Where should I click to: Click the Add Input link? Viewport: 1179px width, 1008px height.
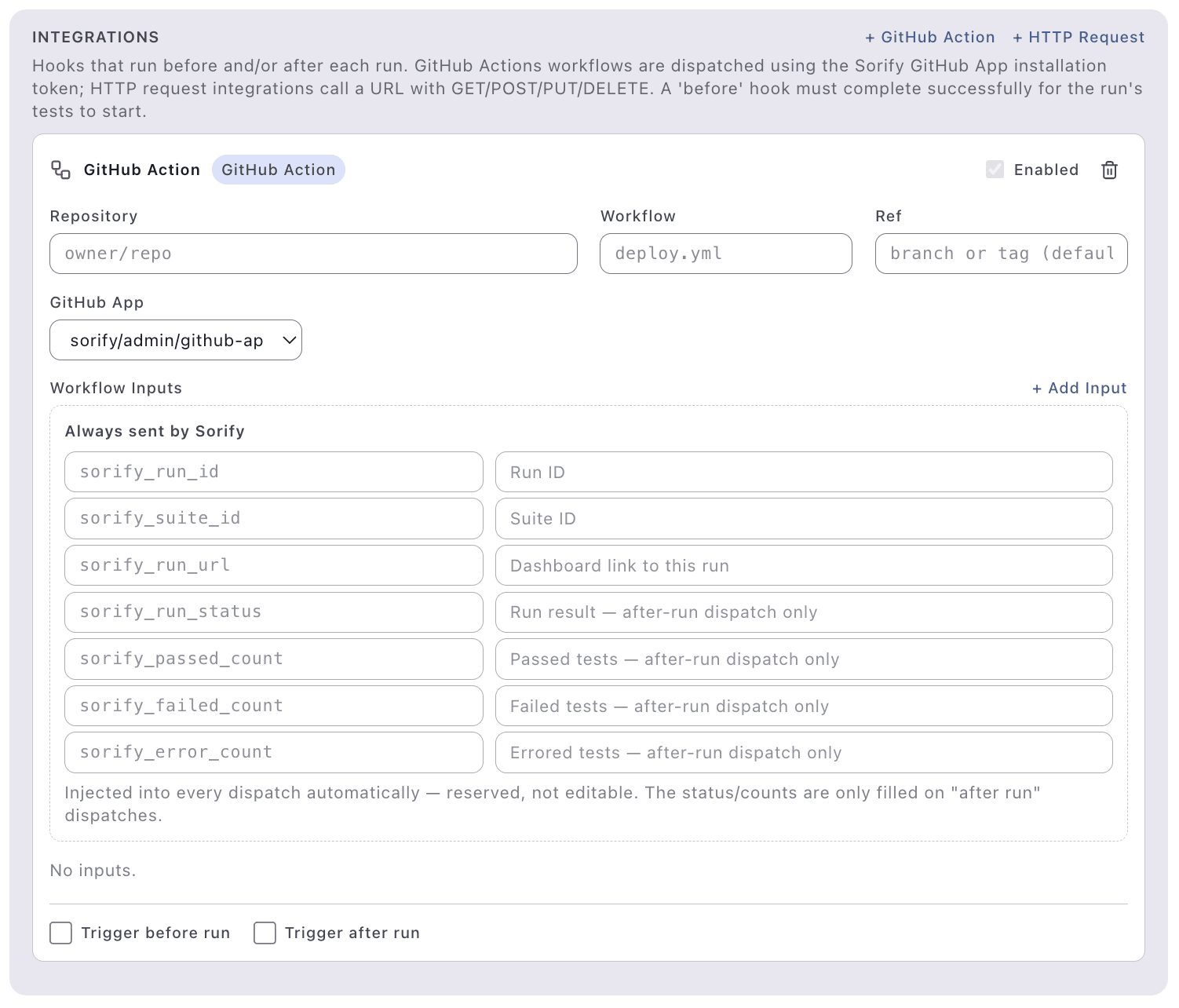(1079, 388)
